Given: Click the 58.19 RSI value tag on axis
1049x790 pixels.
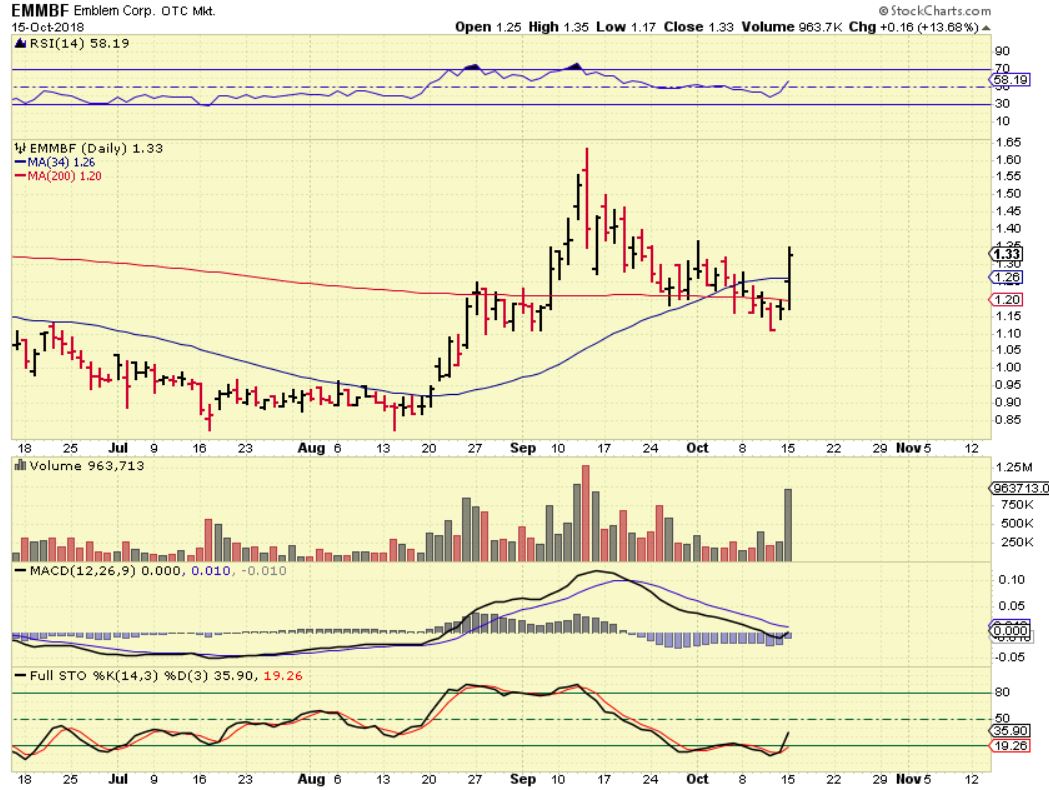Looking at the screenshot, I should pyautogui.click(x=1010, y=80).
